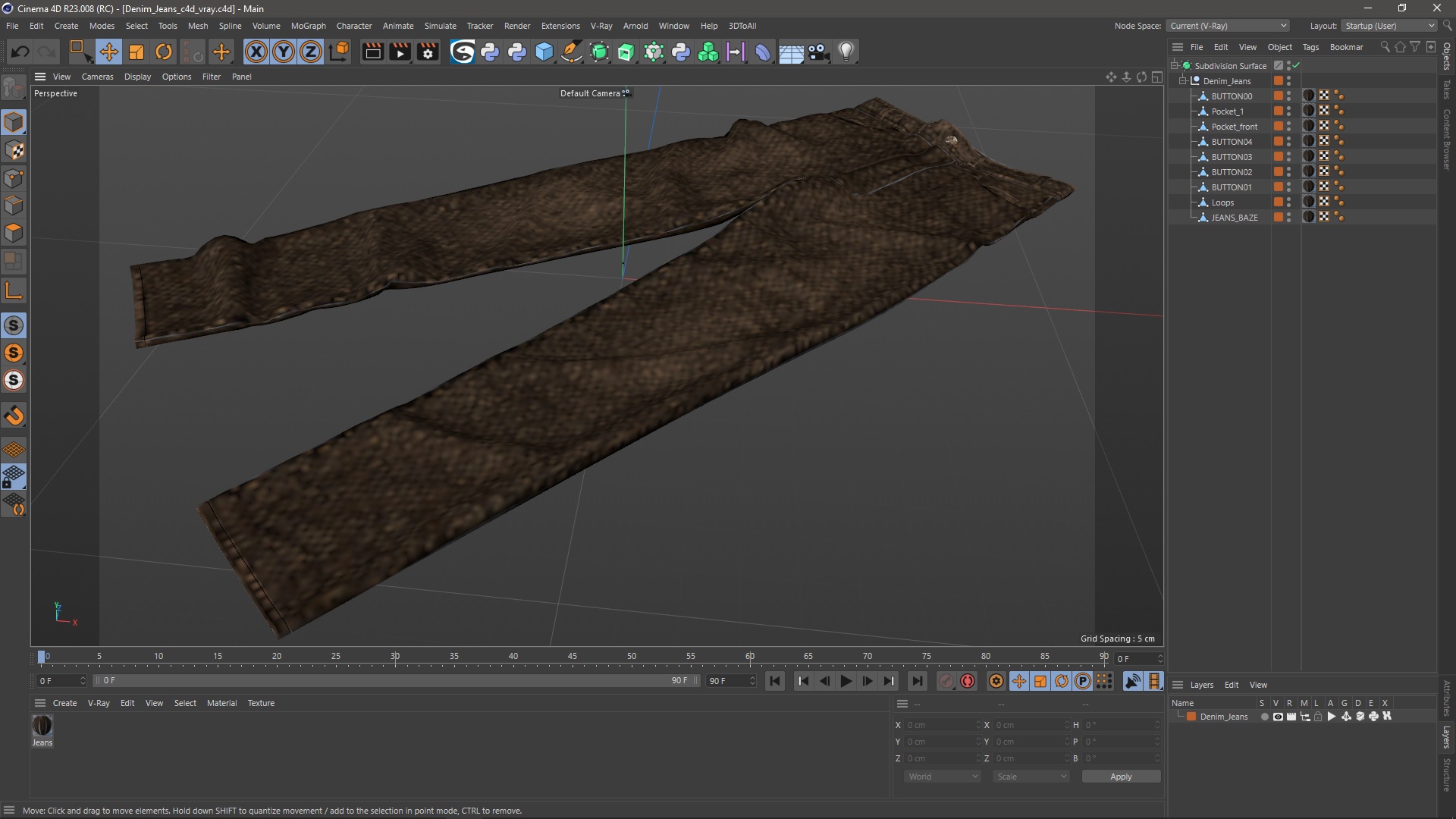
Task: Click the Polygons mode icon in sidebar
Action: 14,233
